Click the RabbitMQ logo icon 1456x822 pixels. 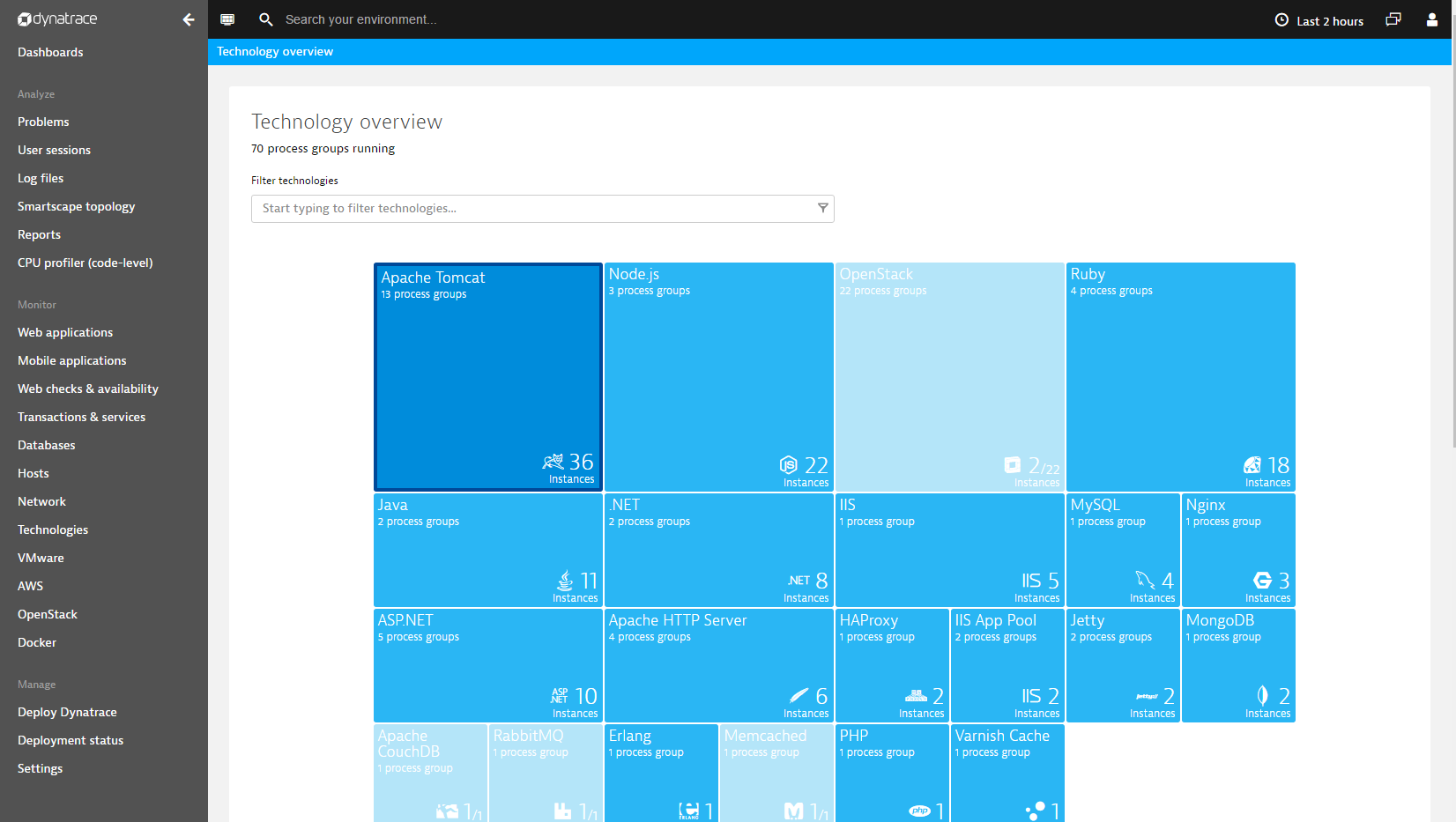(x=562, y=811)
